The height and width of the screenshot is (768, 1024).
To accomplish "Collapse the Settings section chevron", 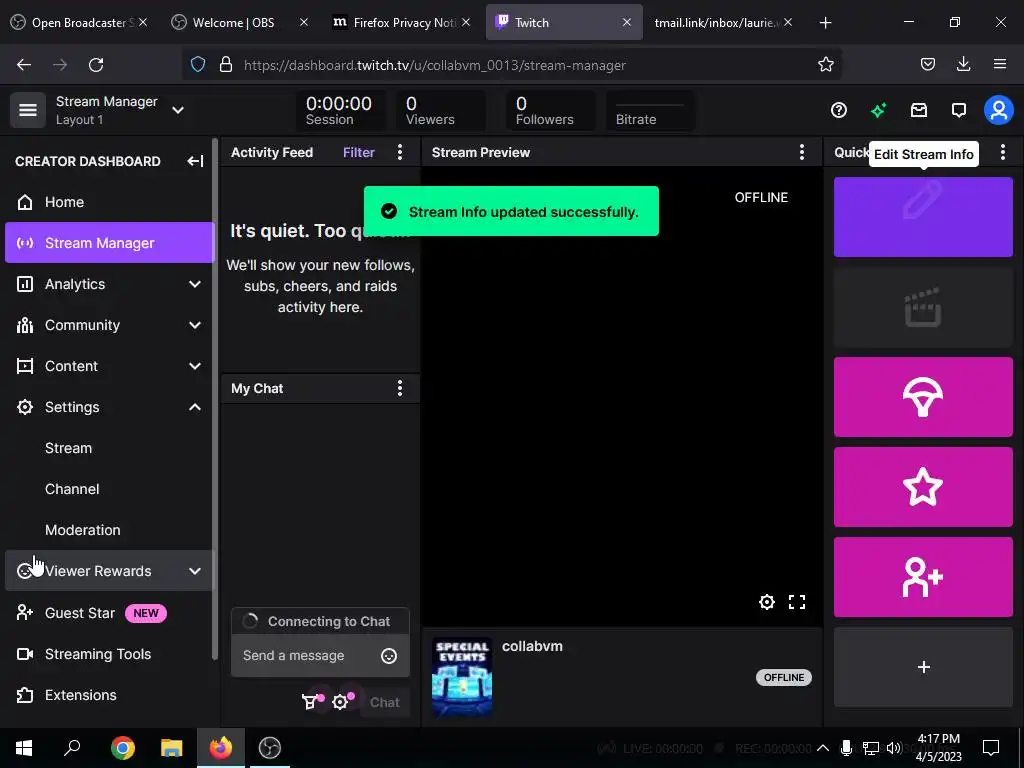I will (195, 408).
